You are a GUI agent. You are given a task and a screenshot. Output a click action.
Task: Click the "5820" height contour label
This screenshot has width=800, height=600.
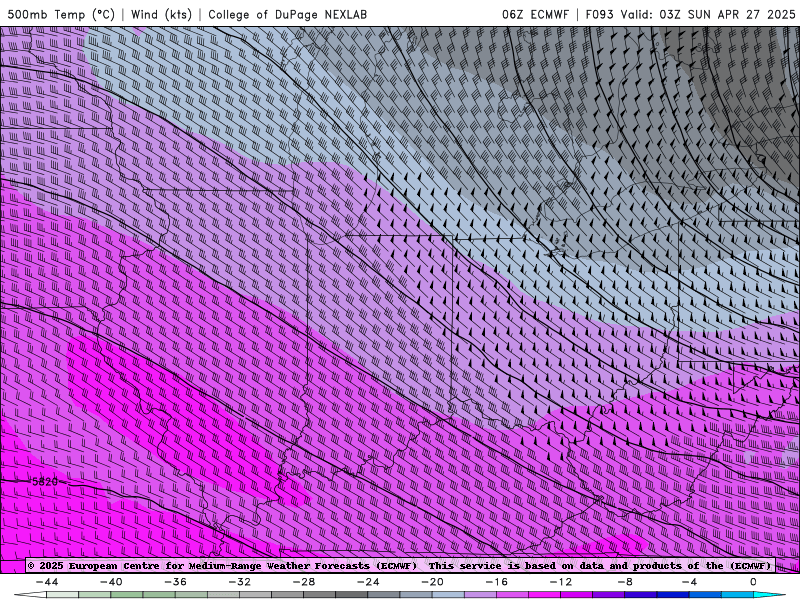pyautogui.click(x=44, y=482)
